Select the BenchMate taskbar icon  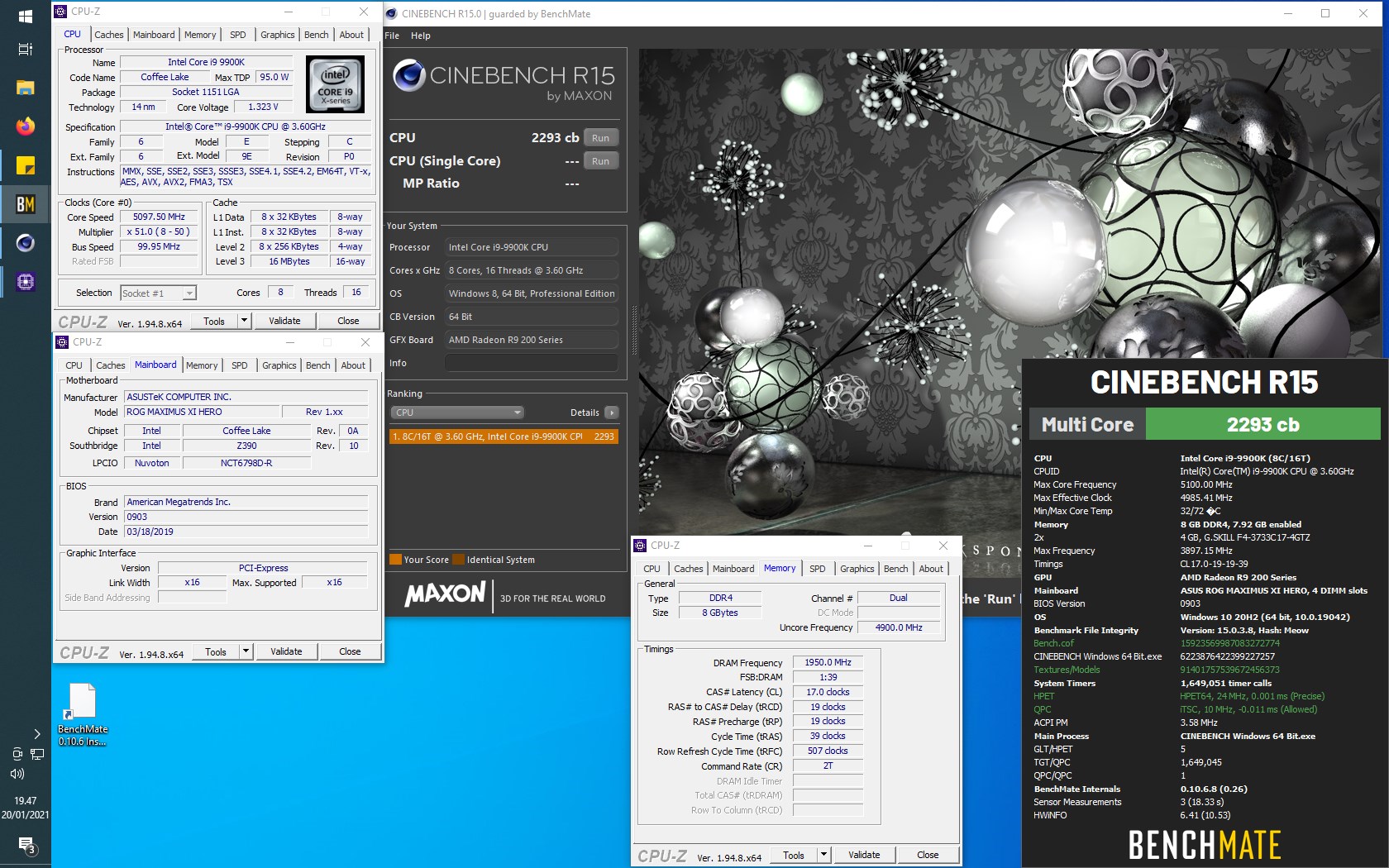25,204
